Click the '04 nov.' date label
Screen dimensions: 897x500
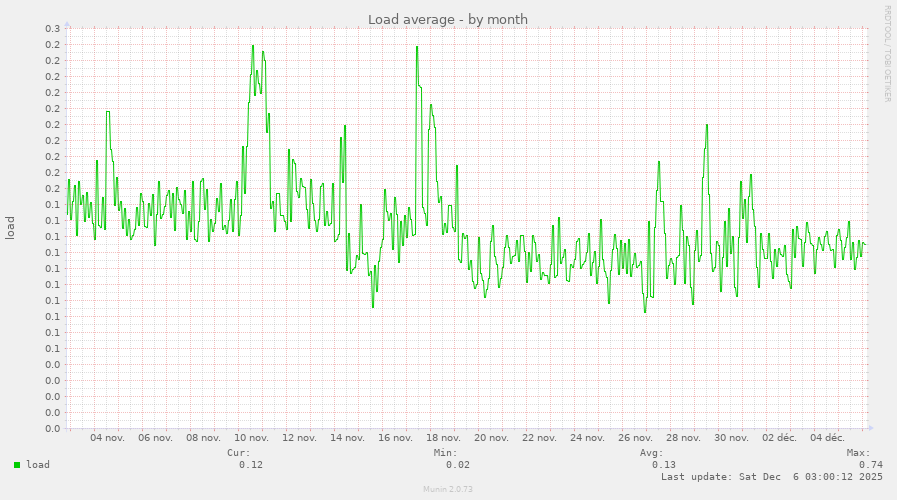[x=107, y=438]
